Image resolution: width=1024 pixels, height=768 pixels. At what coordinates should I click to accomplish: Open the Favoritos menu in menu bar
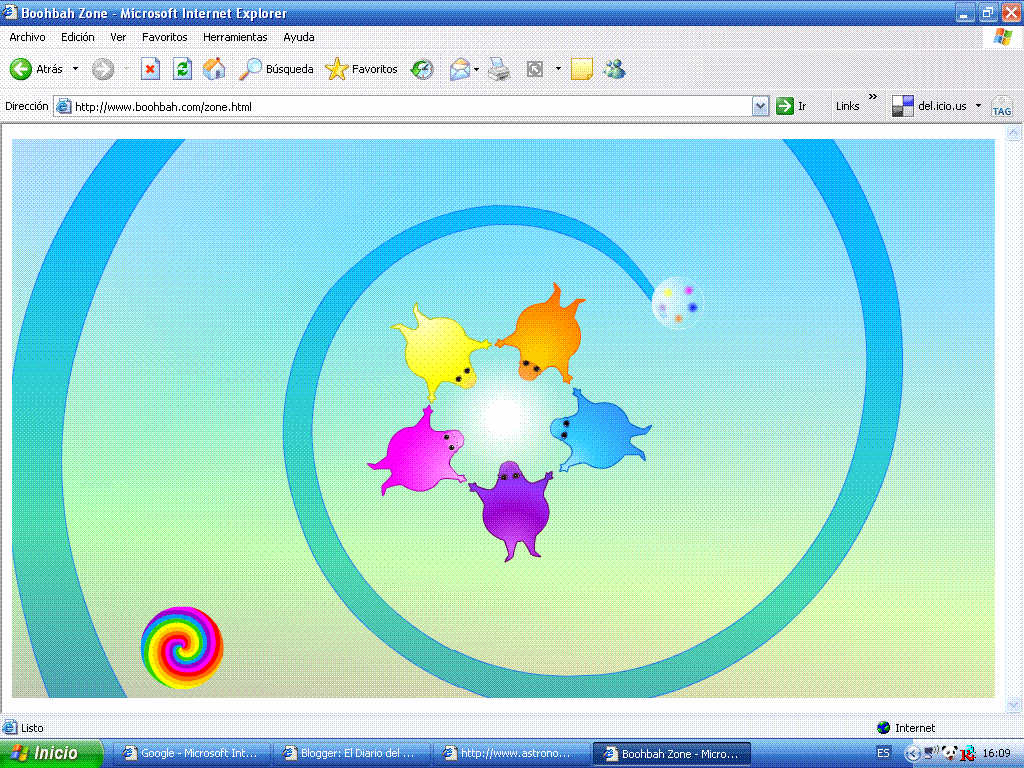(x=165, y=37)
